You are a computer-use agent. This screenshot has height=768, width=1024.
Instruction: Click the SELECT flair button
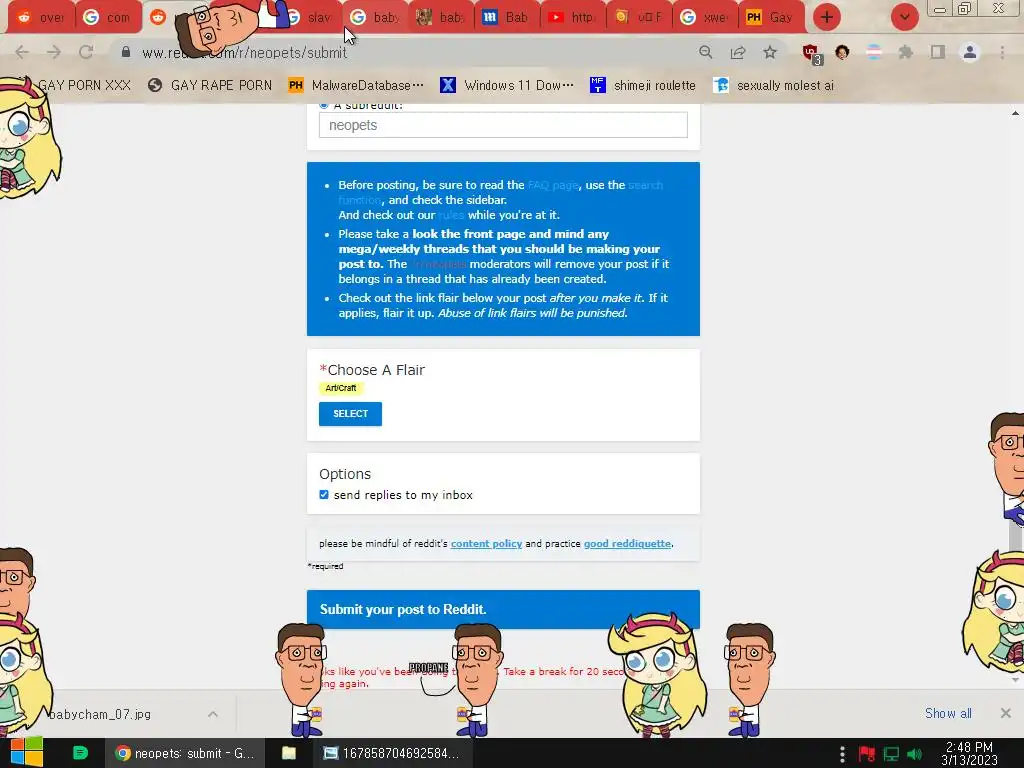350,413
